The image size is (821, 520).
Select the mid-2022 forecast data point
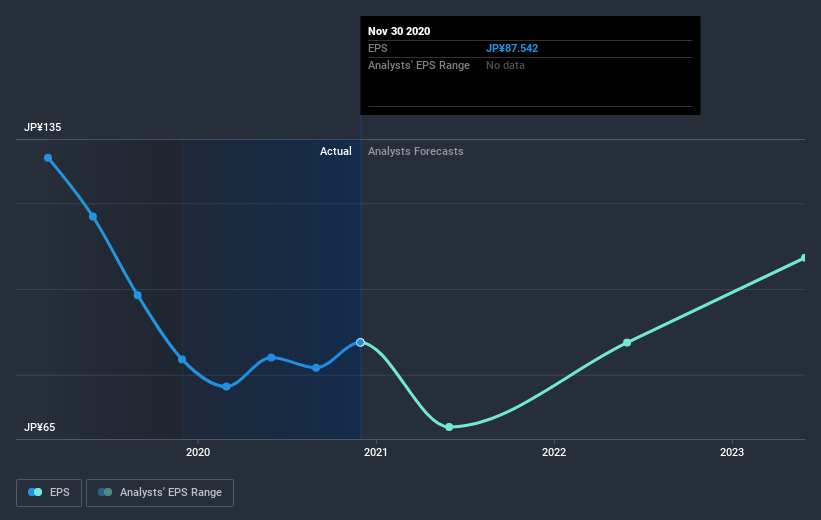[627, 343]
